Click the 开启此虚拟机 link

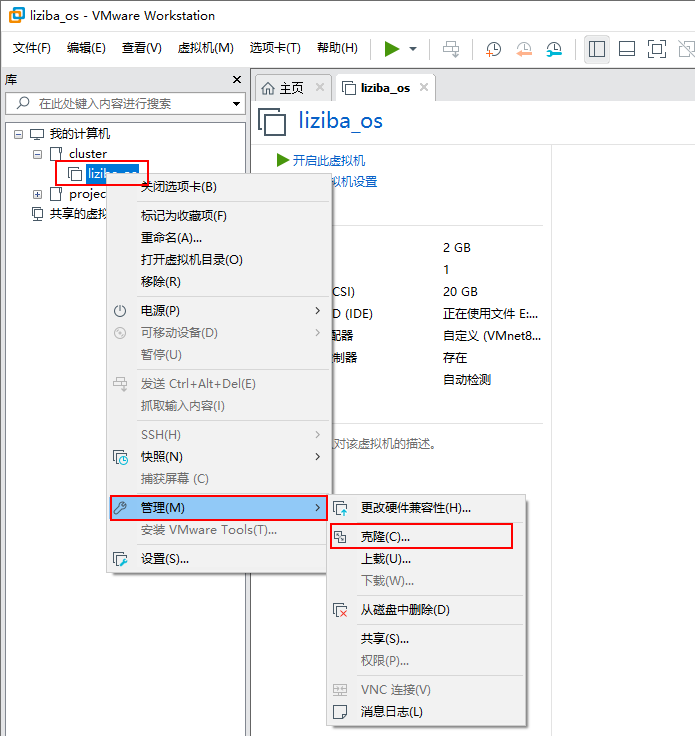tap(328, 161)
